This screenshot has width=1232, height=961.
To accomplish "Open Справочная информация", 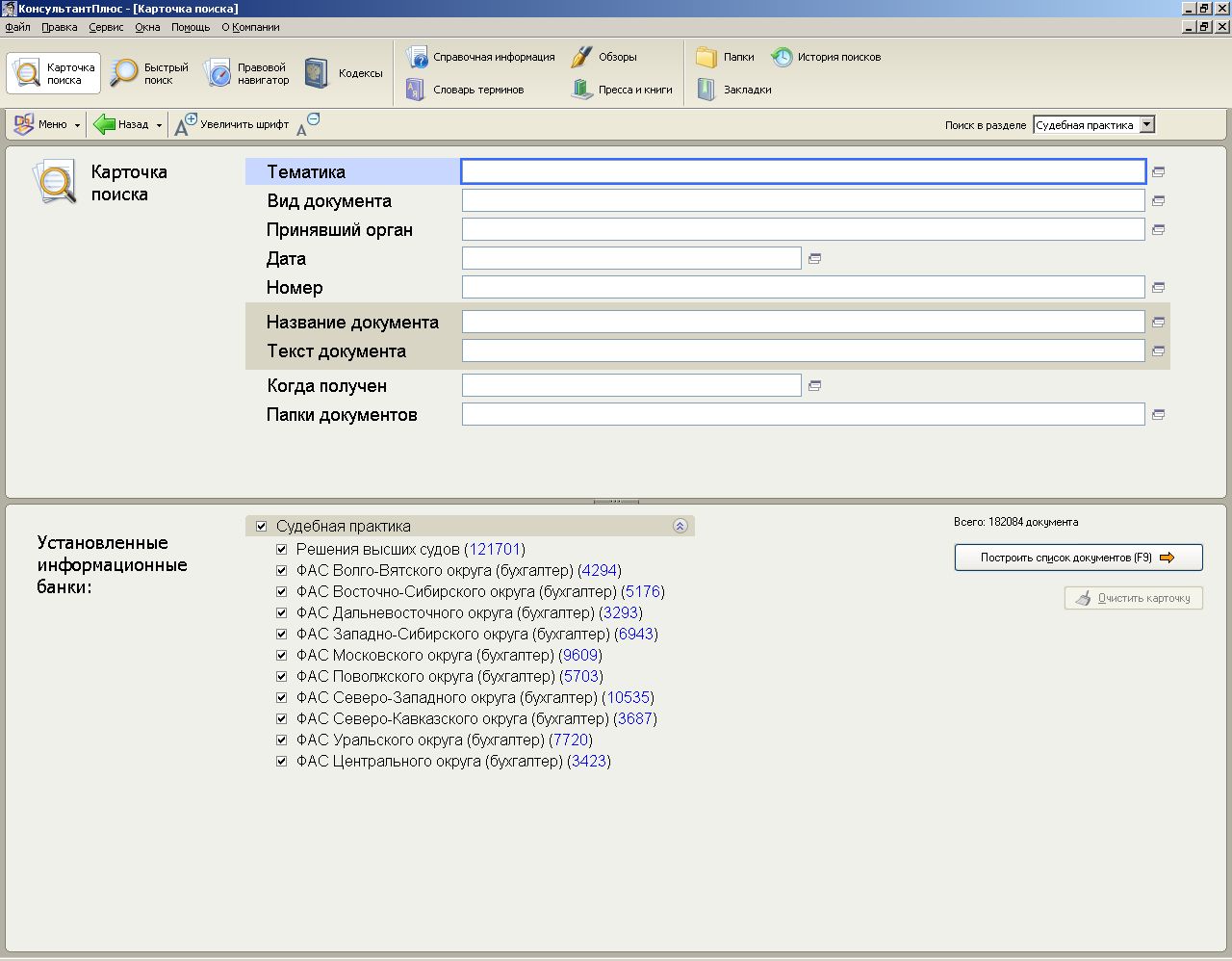I will pos(480,57).
